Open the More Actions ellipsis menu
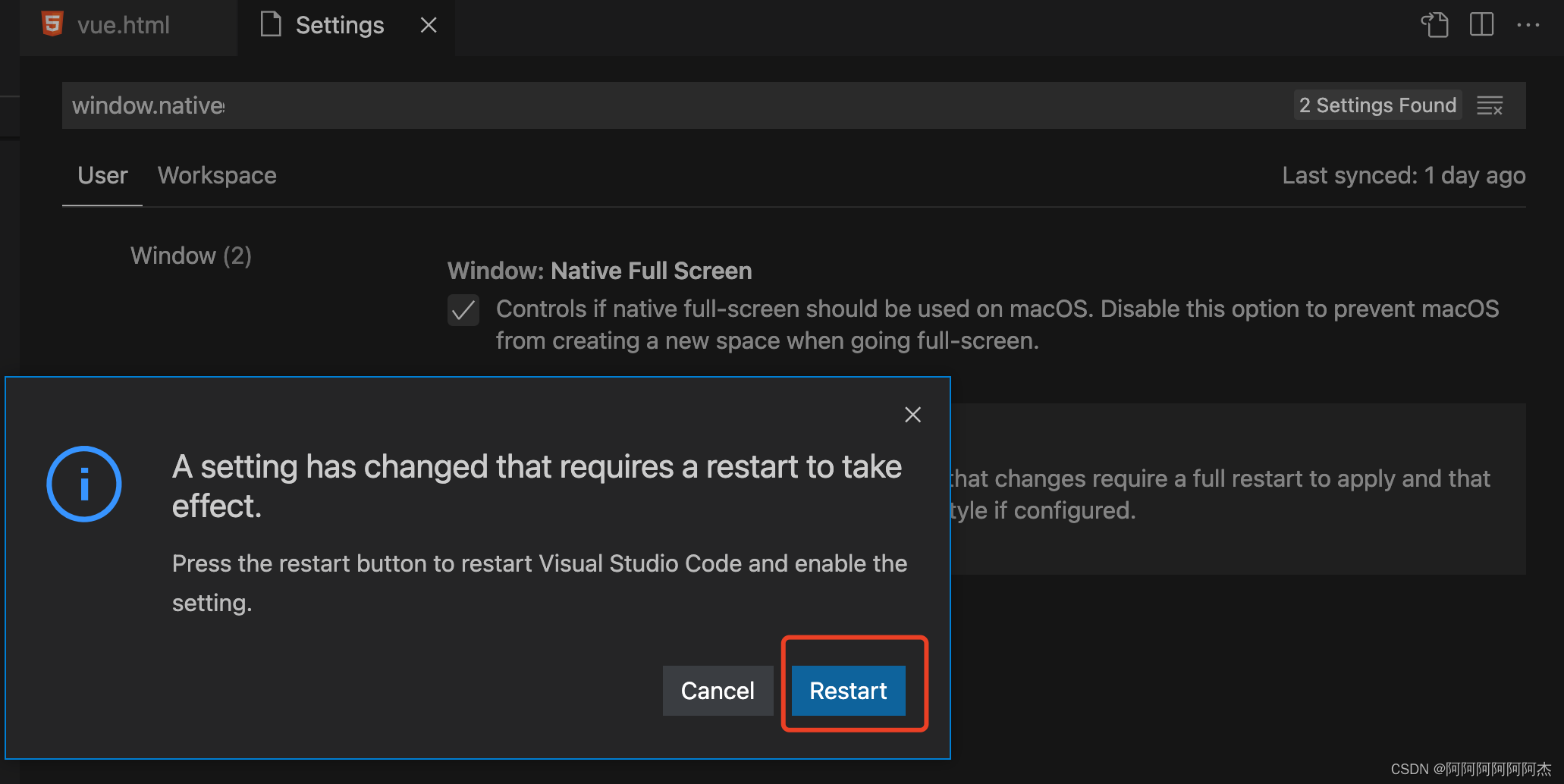The image size is (1564, 784). (1528, 25)
